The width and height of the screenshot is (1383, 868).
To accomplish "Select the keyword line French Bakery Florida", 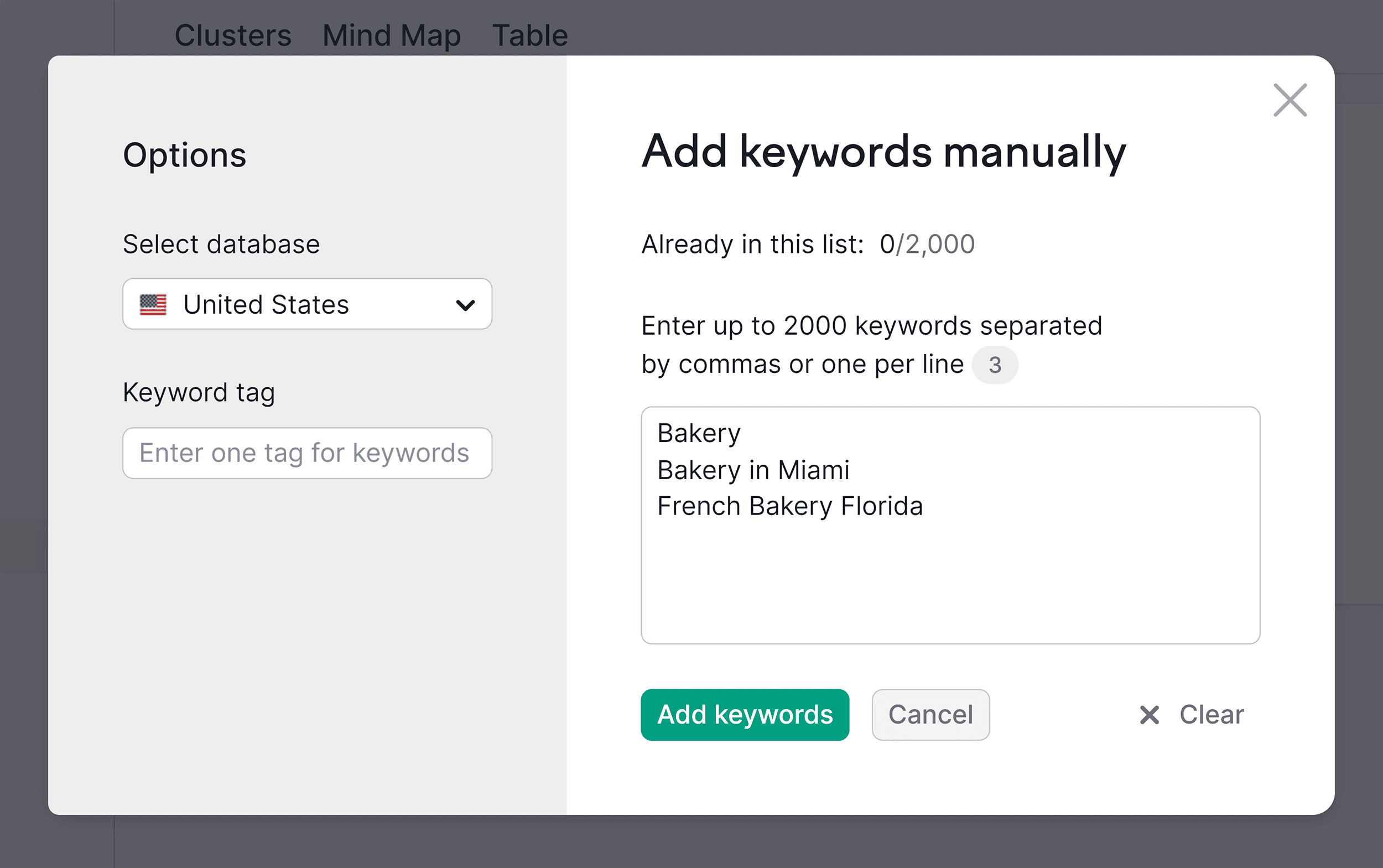I will pos(791,506).
